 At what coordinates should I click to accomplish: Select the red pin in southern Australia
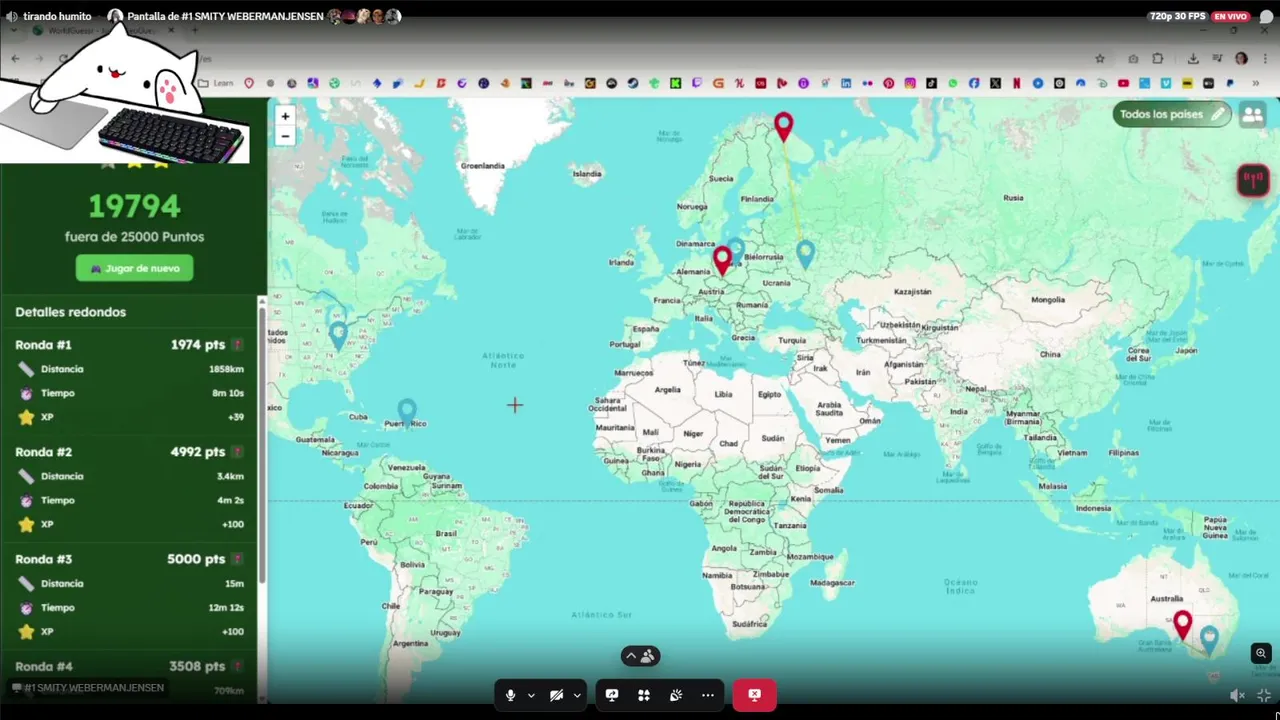coord(1183,625)
